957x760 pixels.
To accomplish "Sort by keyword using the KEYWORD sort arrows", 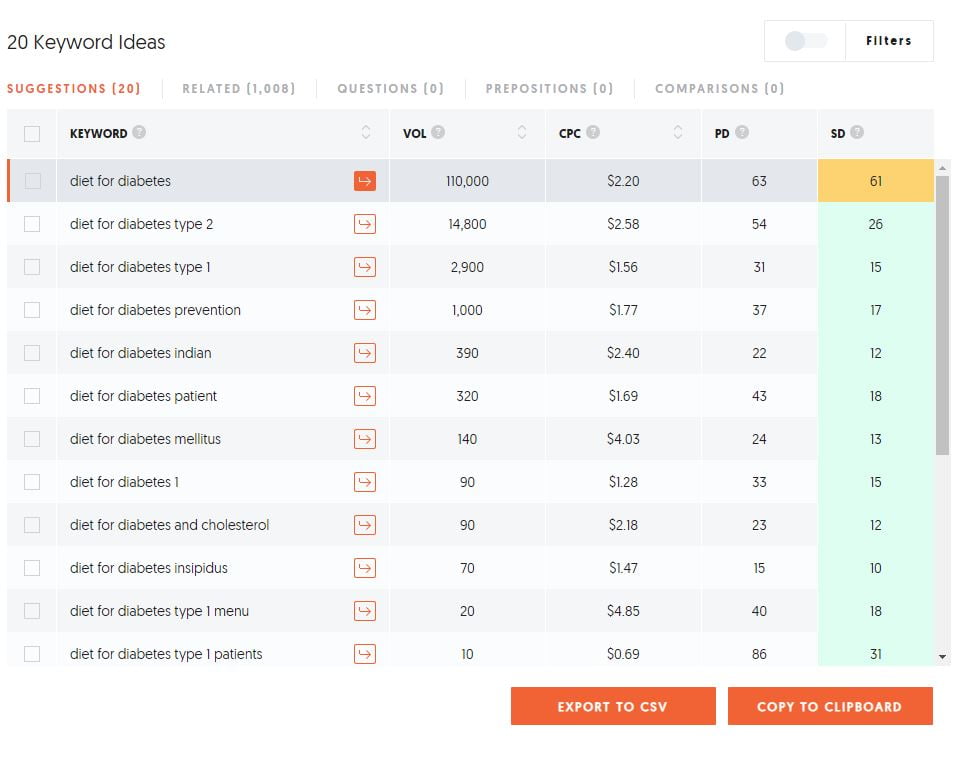I will point(366,133).
